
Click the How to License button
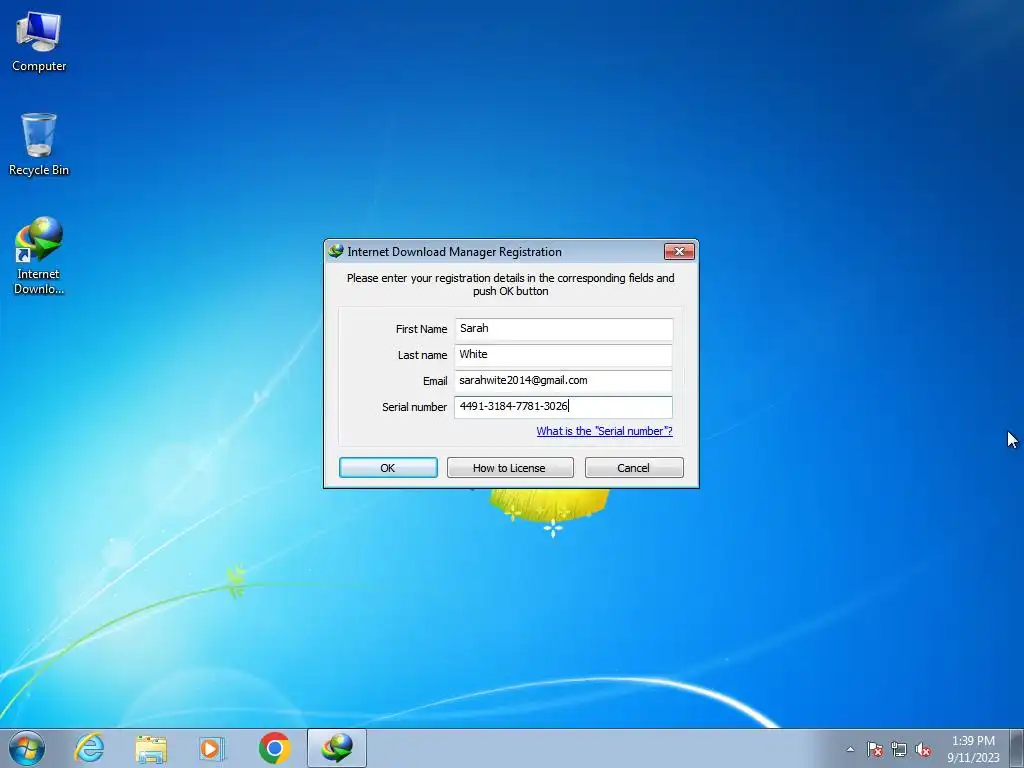click(x=510, y=468)
